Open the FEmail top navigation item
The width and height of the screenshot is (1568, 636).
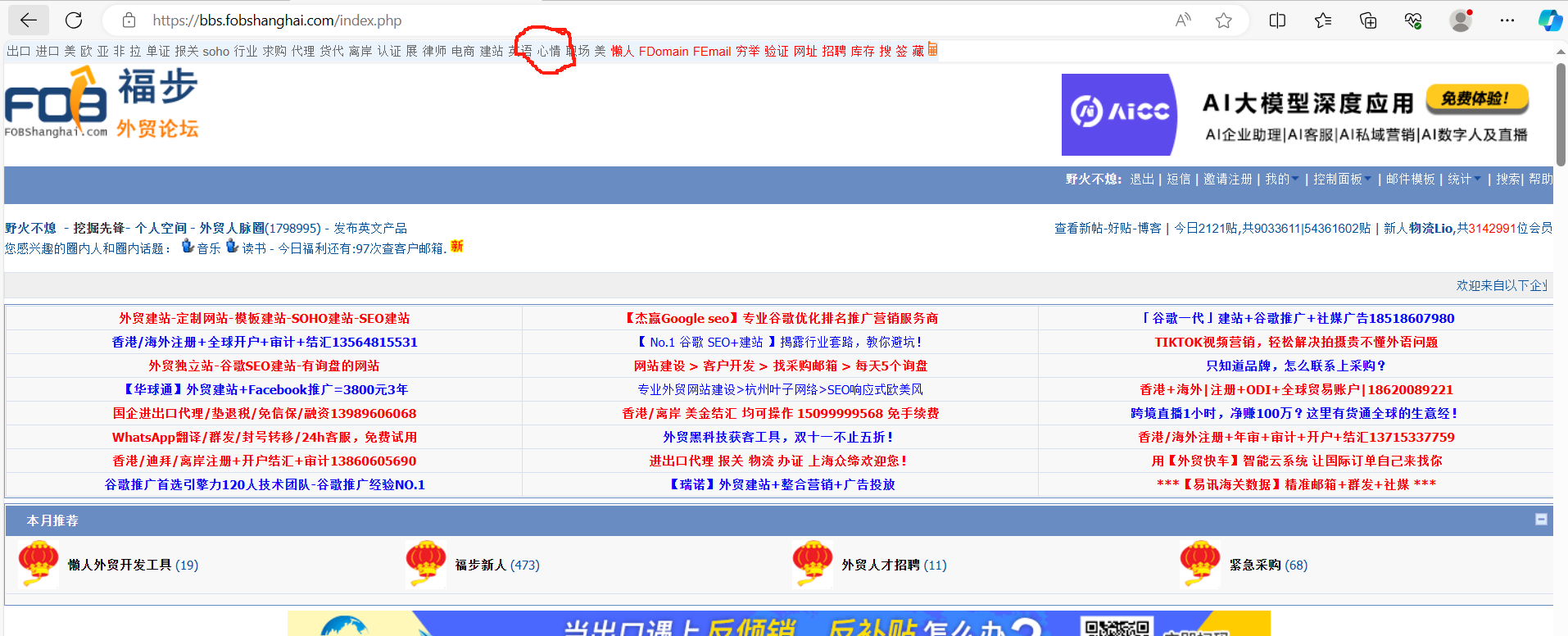pos(712,51)
